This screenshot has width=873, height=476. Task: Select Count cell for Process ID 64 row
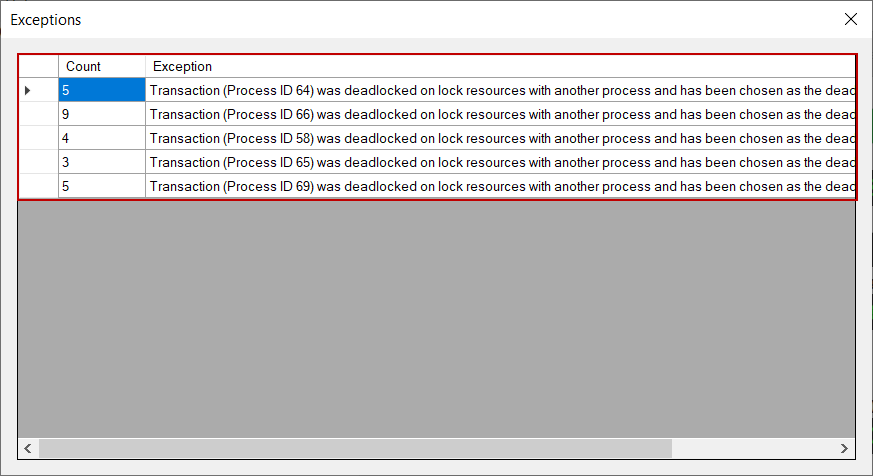click(101, 90)
